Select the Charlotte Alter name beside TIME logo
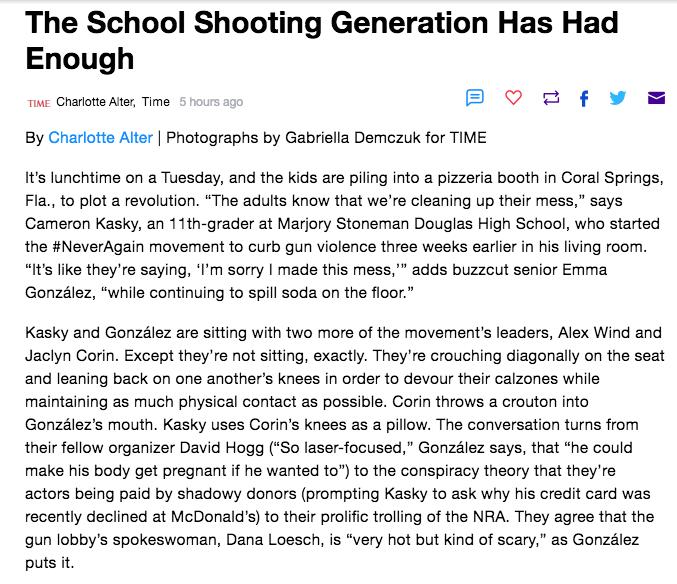This screenshot has width=677, height=584. (x=95, y=102)
